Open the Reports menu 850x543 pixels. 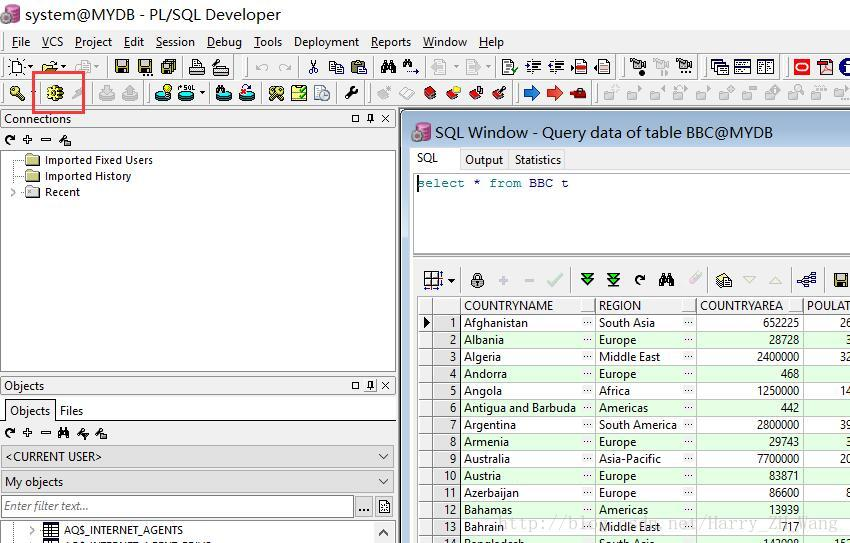tap(391, 42)
